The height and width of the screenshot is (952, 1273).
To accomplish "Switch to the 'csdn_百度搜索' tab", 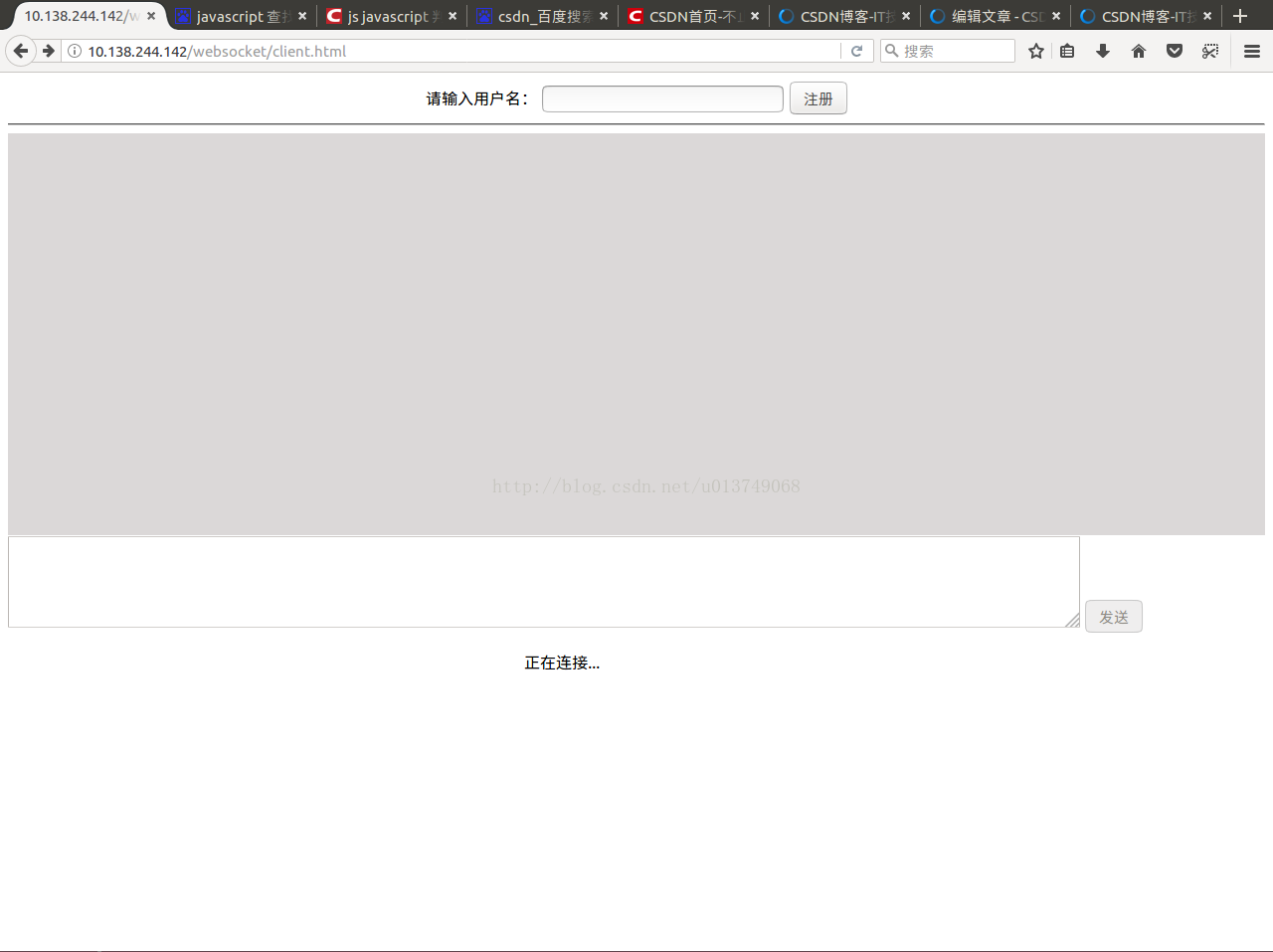I will point(543,16).
